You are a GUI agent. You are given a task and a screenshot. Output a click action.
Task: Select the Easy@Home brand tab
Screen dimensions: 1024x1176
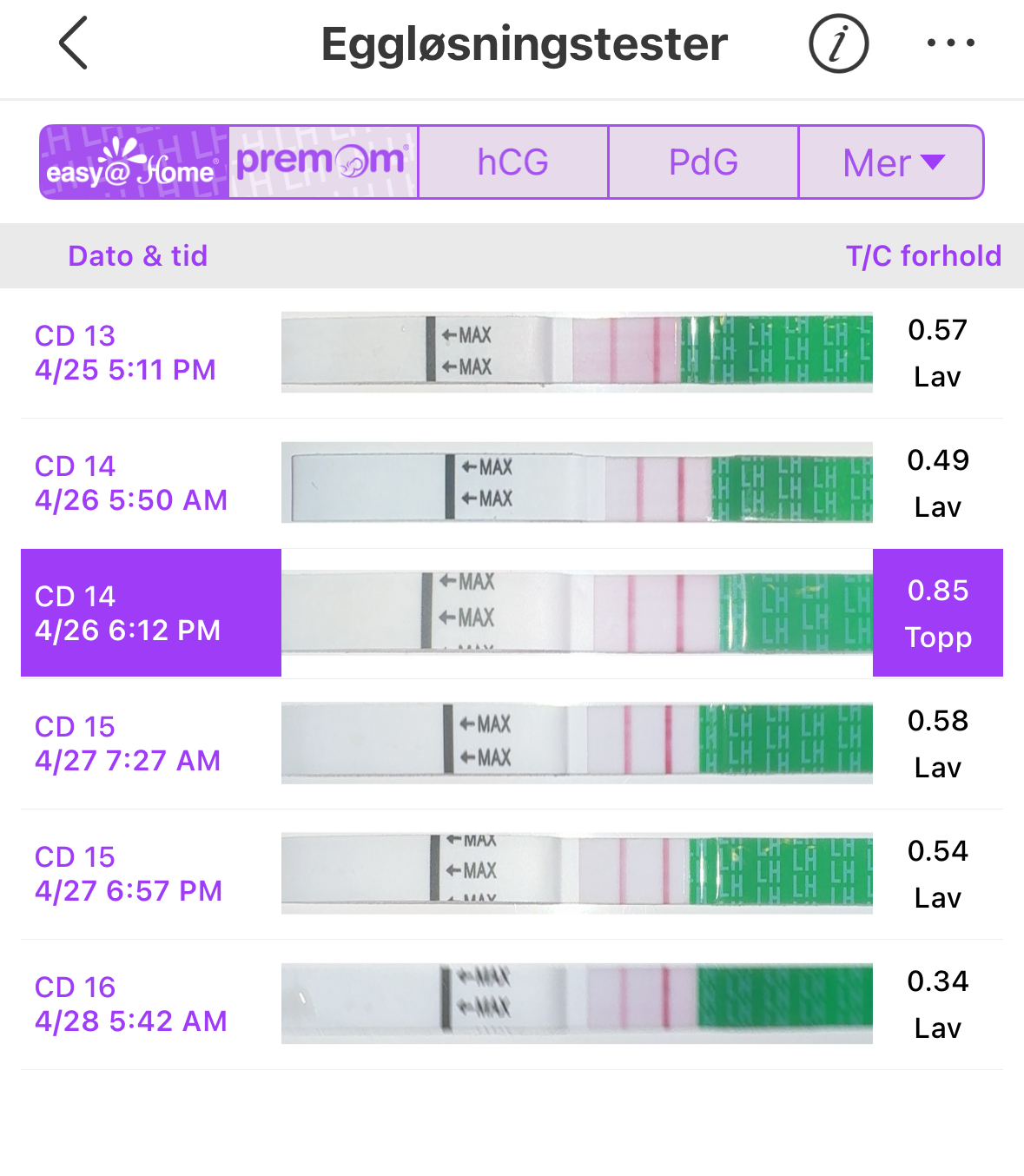point(135,162)
